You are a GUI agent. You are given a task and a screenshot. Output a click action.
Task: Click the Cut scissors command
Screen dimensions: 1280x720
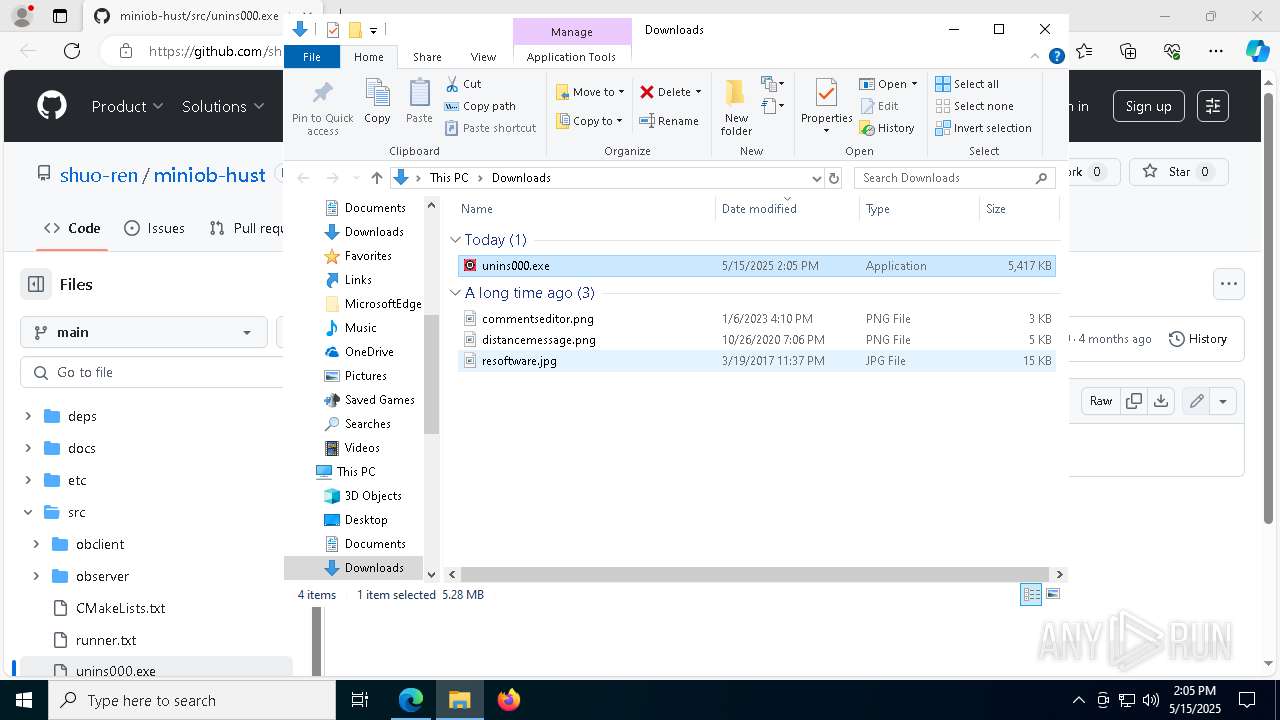pos(463,84)
